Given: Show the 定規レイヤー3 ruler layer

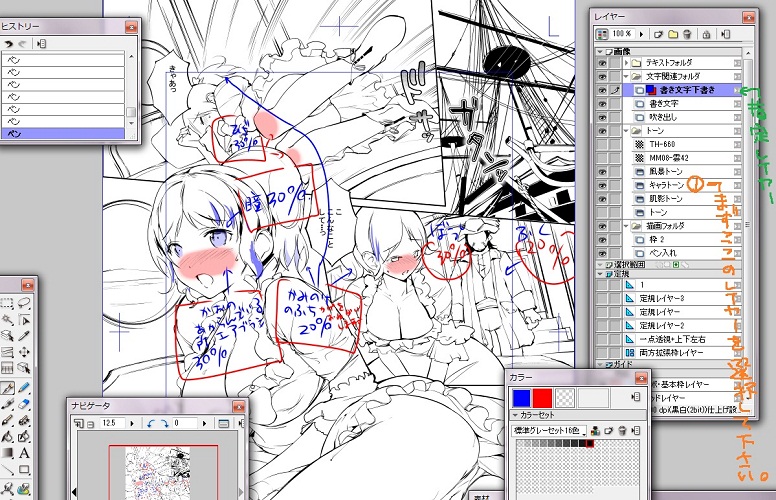Looking at the screenshot, I should 602,299.
